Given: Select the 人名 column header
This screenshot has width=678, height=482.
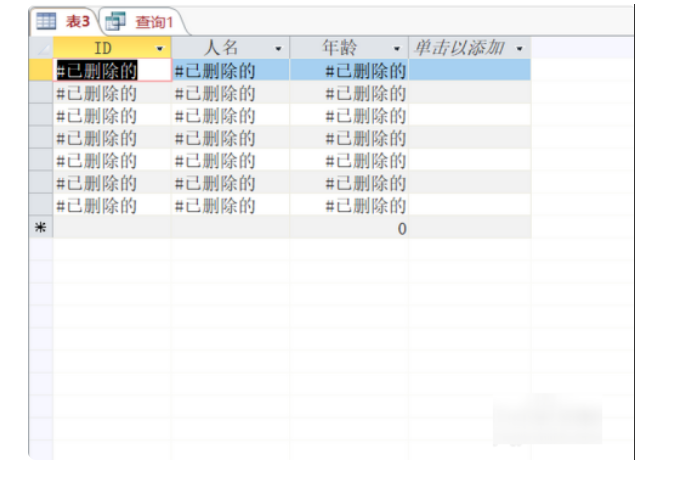Looking at the screenshot, I should coord(231,48).
